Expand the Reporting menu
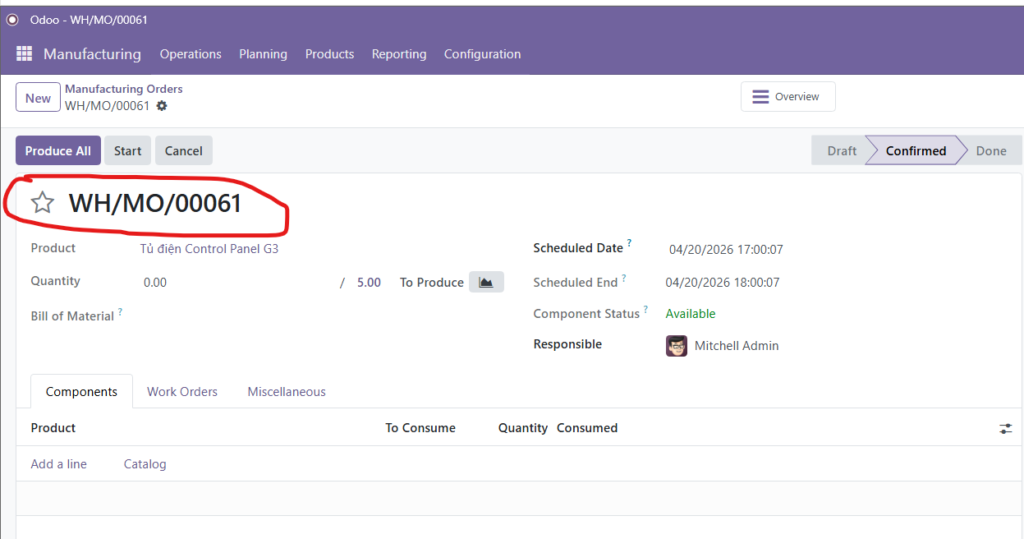This screenshot has height=539, width=1024. tap(399, 54)
